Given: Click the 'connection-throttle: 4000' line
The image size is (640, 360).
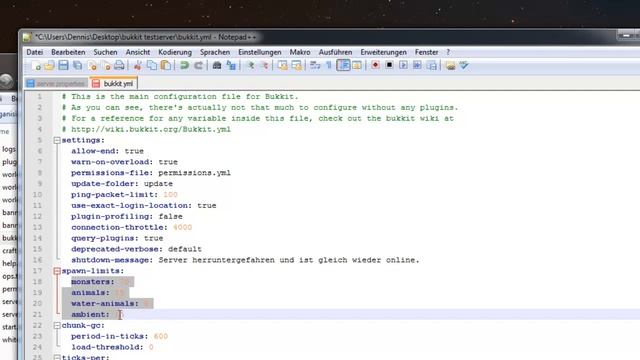Looking at the screenshot, I should (x=131, y=227).
